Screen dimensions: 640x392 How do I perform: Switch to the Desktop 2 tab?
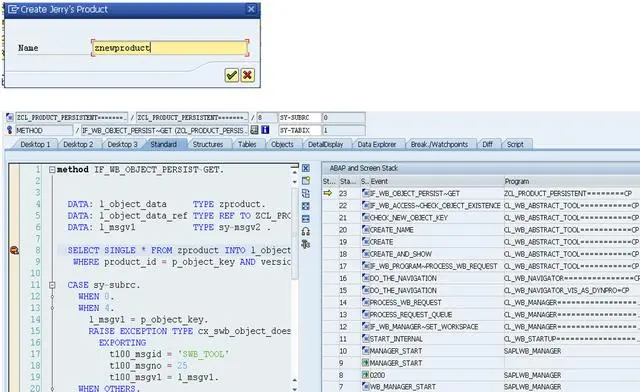pos(78,144)
